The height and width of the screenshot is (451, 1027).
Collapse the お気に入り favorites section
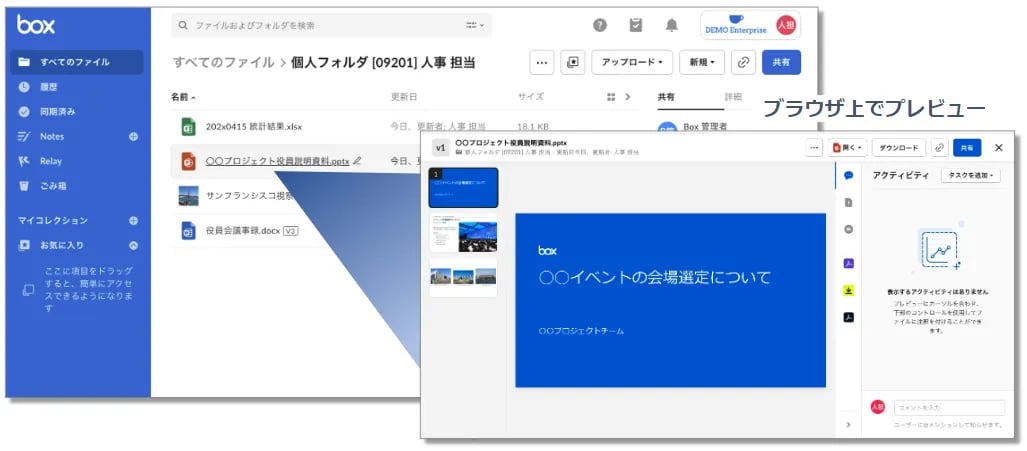coord(134,245)
